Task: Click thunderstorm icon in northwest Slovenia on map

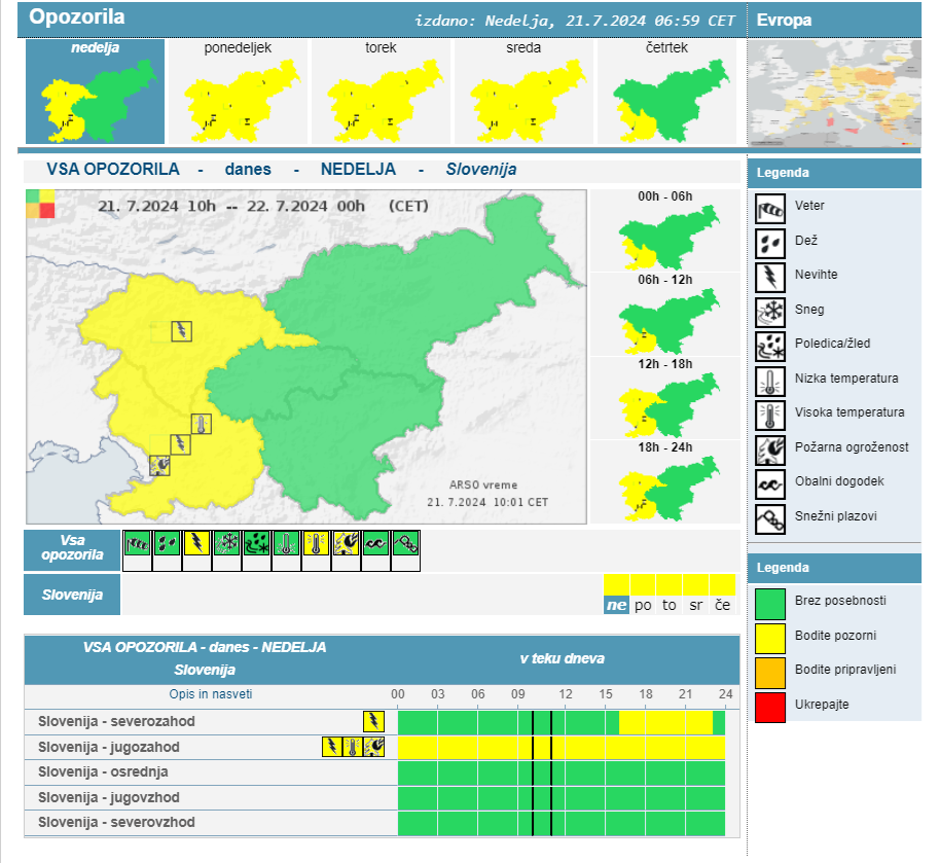Action: (x=181, y=330)
